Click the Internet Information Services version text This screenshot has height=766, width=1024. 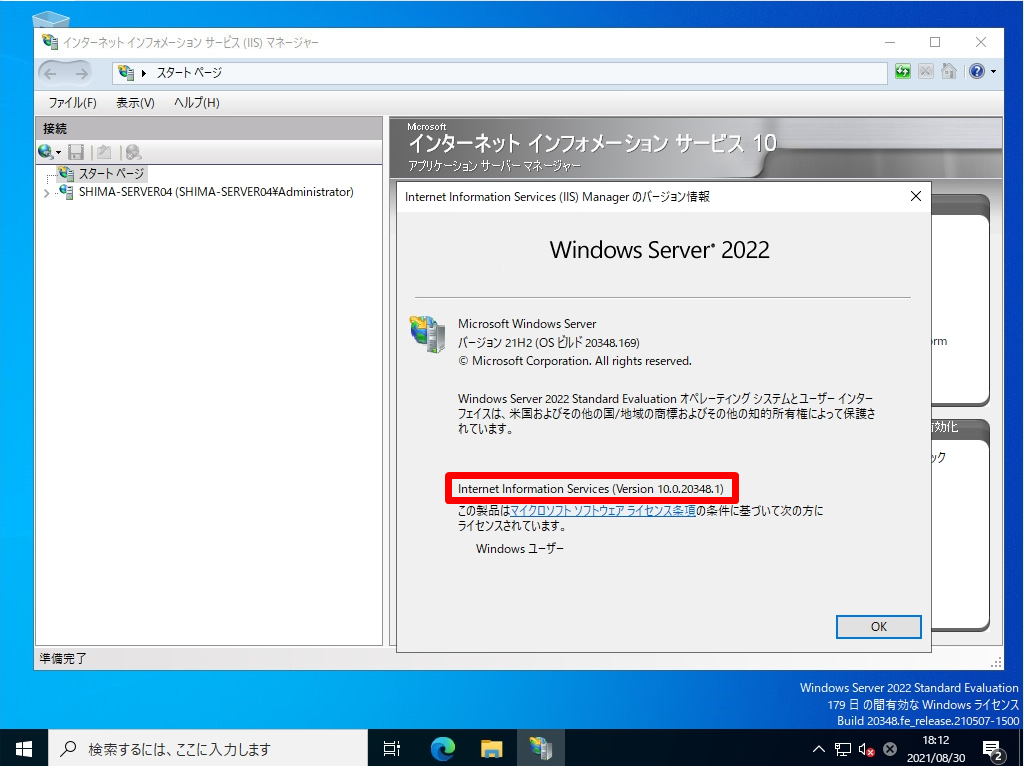(x=591, y=488)
